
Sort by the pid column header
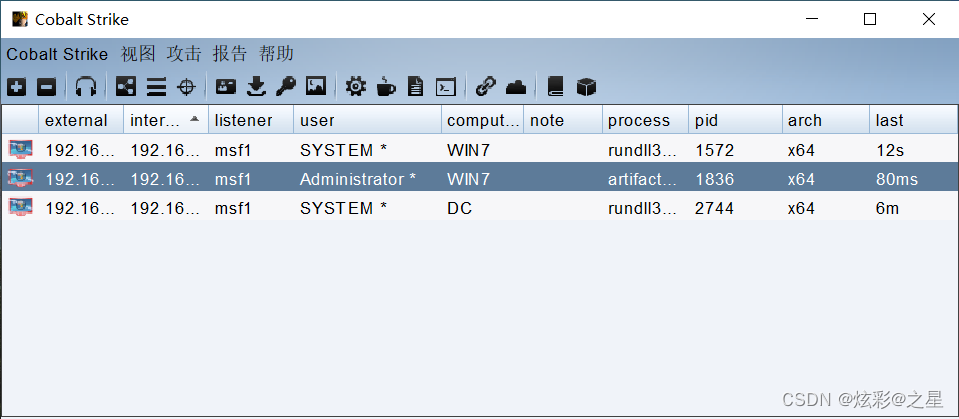[735, 120]
